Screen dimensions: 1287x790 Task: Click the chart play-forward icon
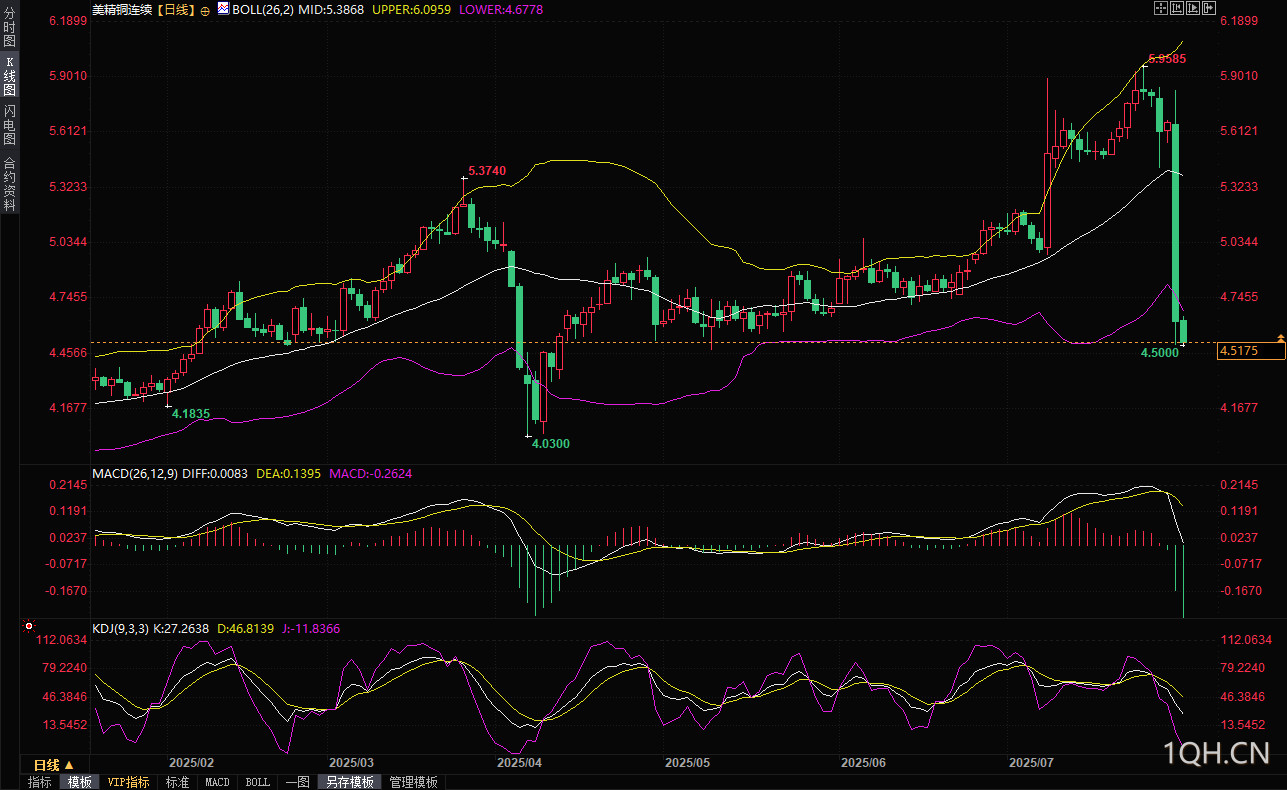[1193, 8]
